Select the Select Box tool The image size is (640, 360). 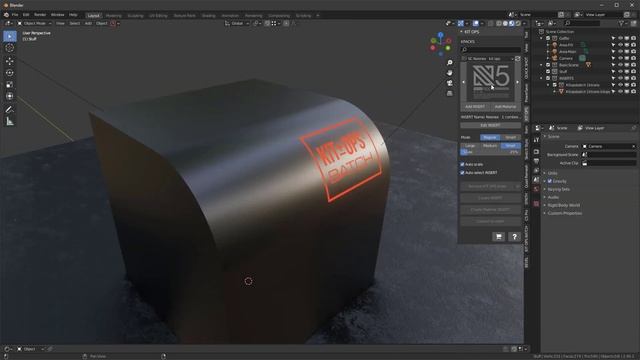click(x=10, y=36)
